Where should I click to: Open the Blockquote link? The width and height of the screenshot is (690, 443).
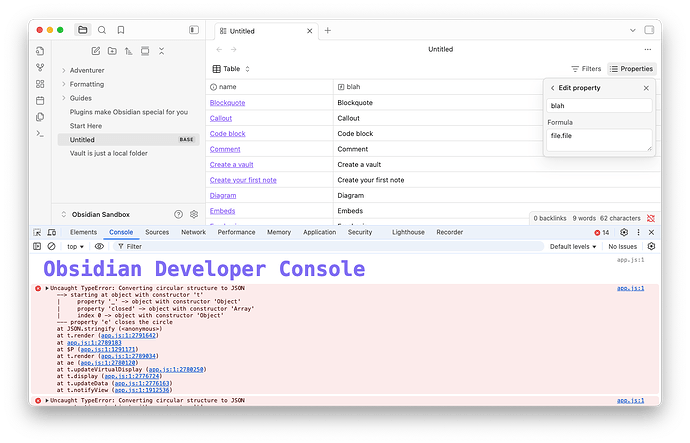coord(228,103)
